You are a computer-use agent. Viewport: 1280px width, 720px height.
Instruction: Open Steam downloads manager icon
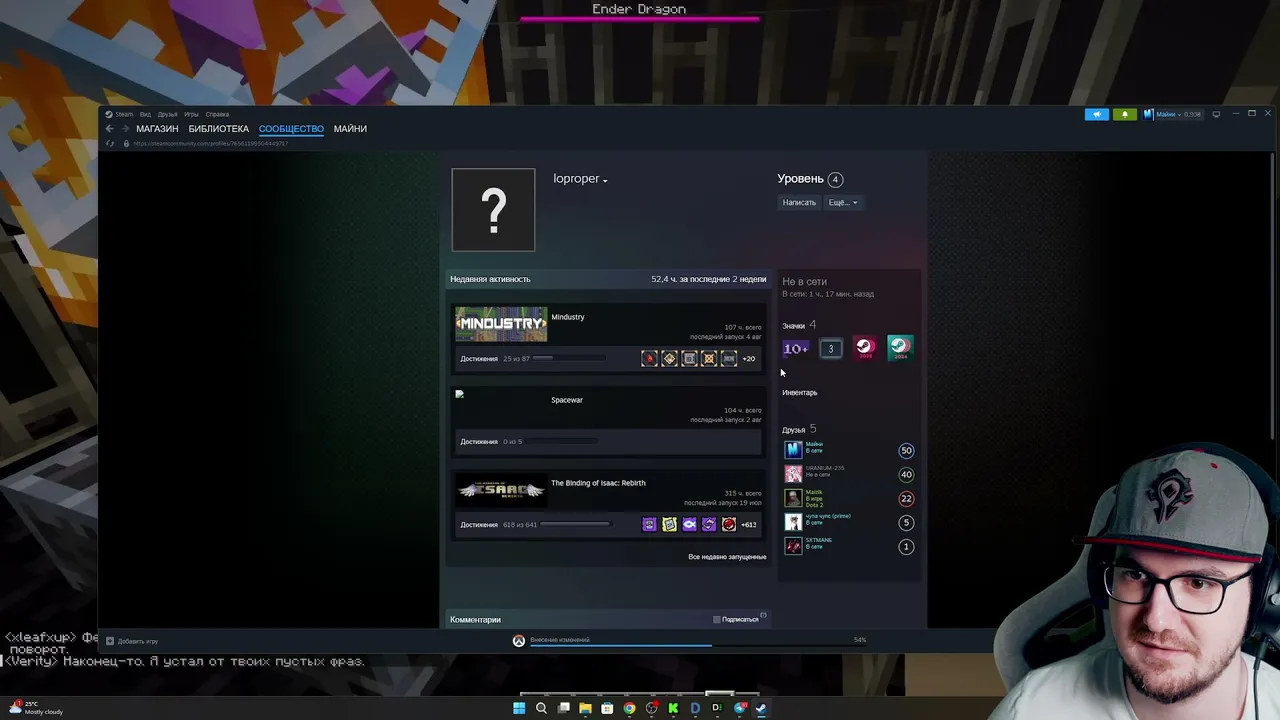518,641
